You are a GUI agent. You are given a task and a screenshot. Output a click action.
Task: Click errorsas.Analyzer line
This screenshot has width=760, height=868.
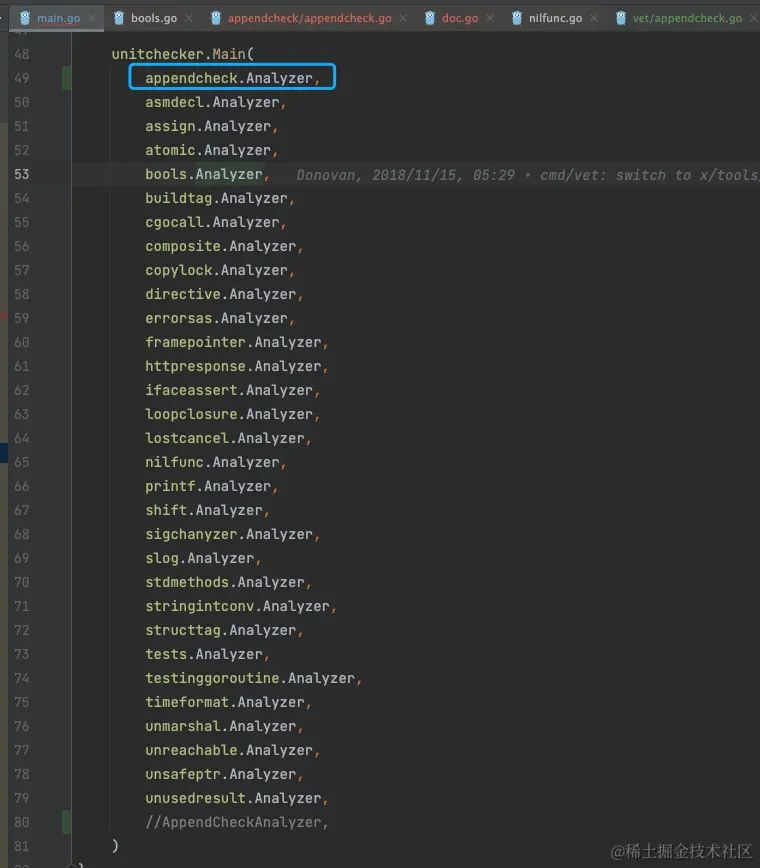pos(220,318)
